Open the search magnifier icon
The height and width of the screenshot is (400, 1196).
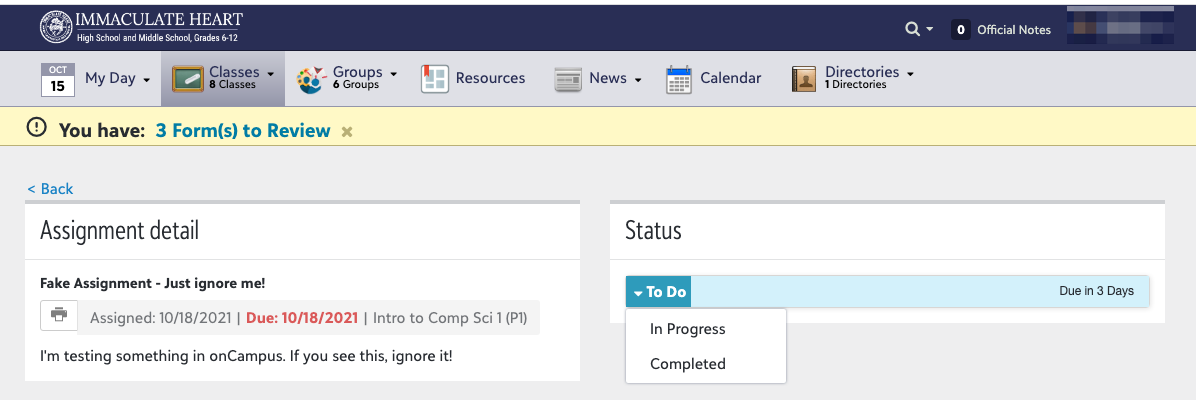click(912, 29)
